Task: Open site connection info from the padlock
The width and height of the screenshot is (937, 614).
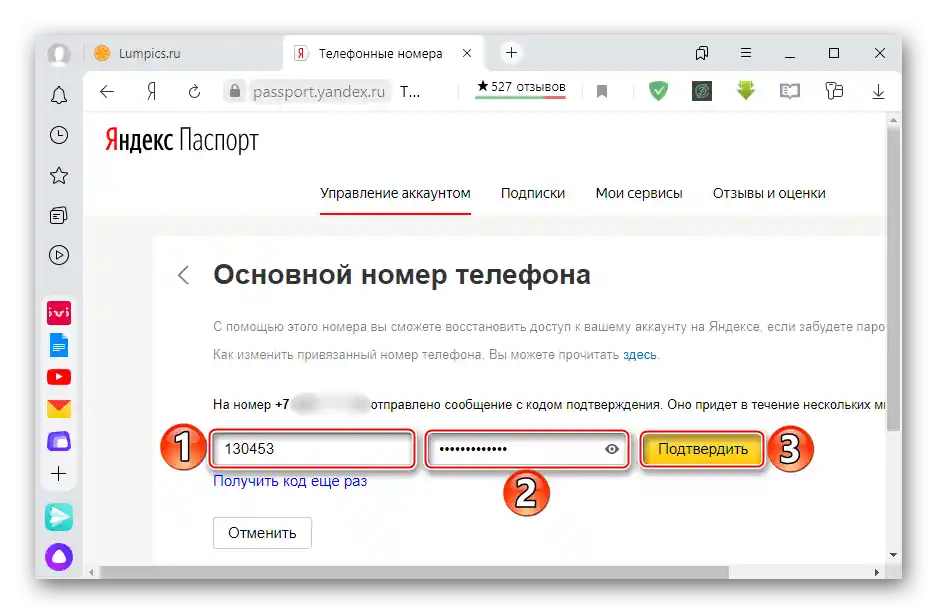Action: (234, 91)
